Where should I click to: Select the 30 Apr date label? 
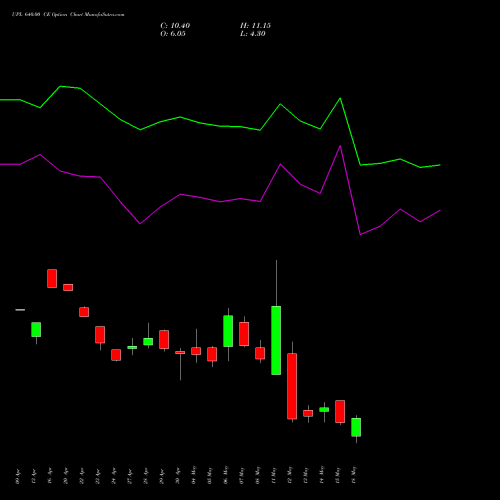click(178, 476)
